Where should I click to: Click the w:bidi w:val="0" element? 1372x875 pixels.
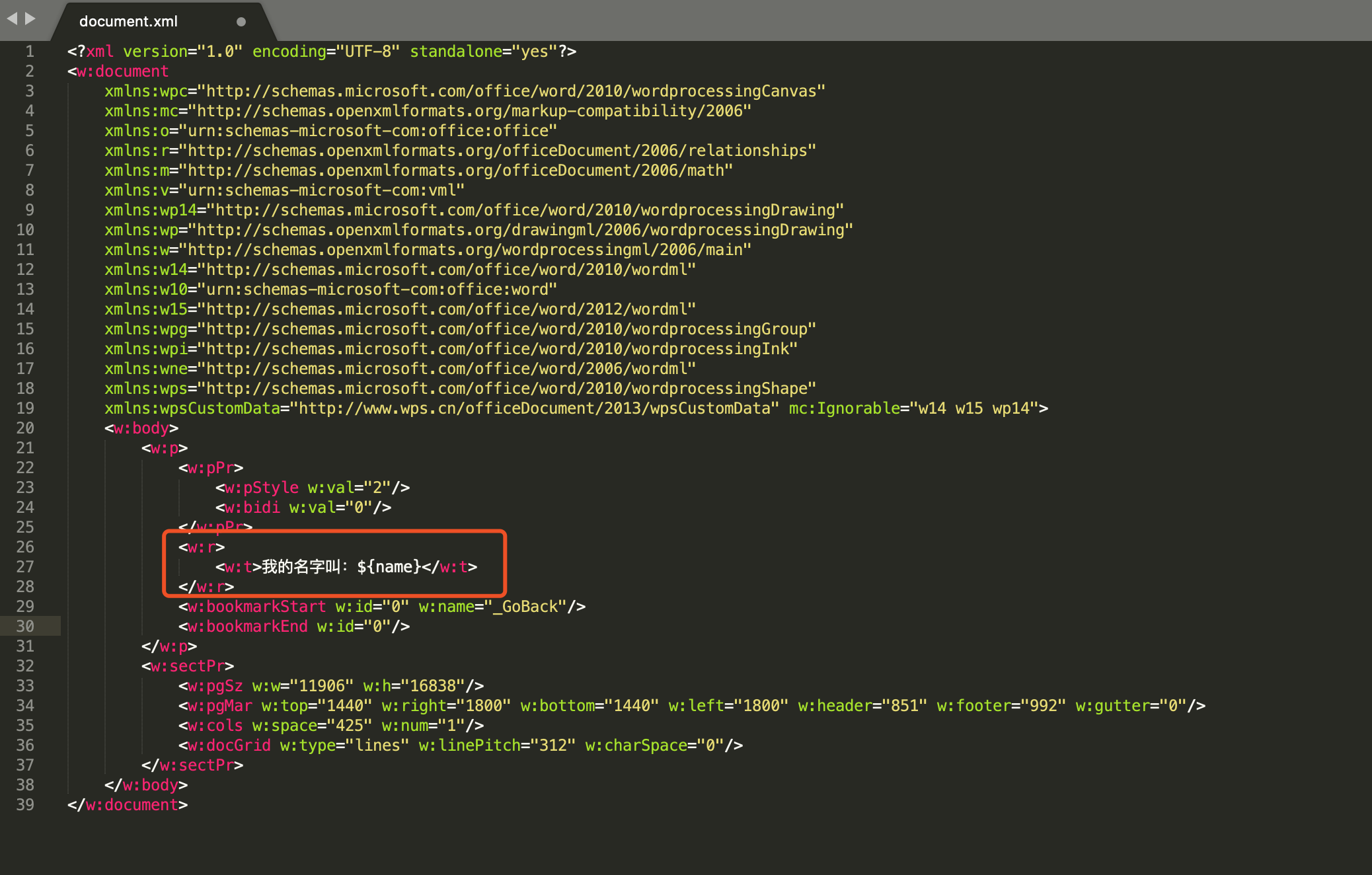[x=303, y=507]
